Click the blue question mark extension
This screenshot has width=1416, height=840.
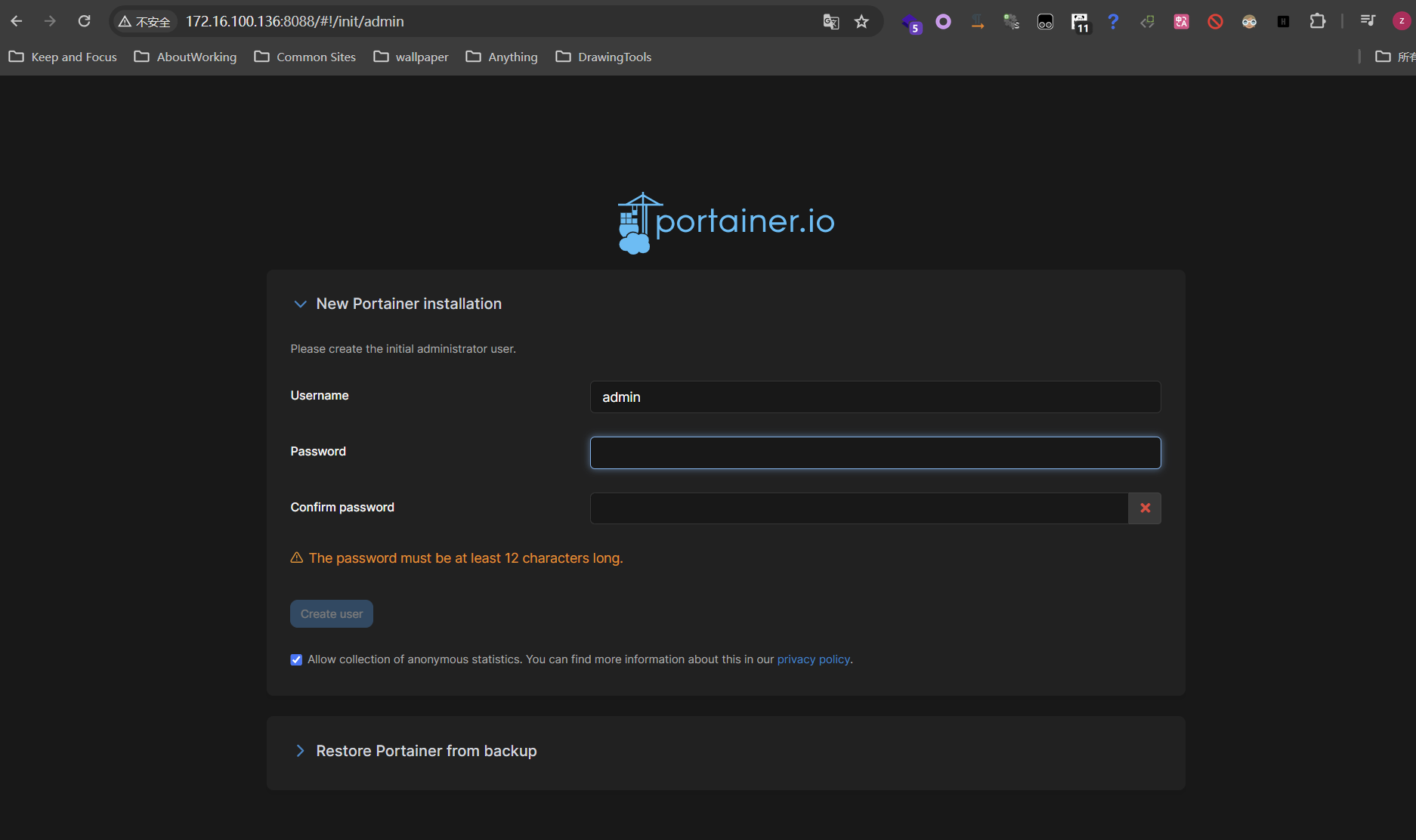click(x=1113, y=21)
